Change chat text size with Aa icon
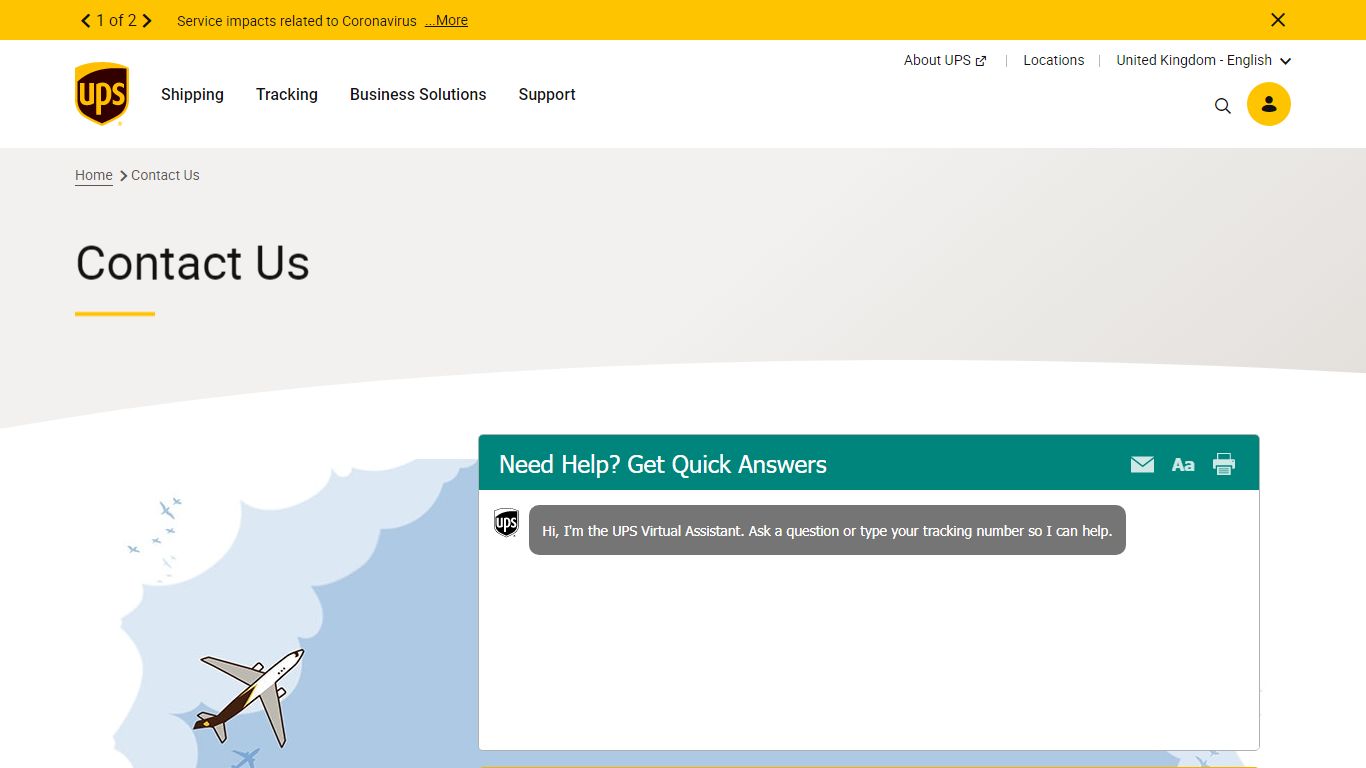The width and height of the screenshot is (1366, 768). point(1183,464)
